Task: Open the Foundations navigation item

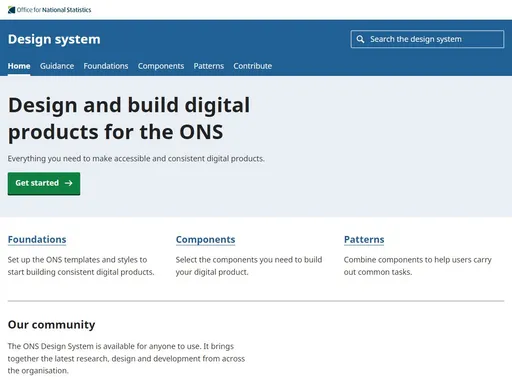Action: (x=106, y=66)
